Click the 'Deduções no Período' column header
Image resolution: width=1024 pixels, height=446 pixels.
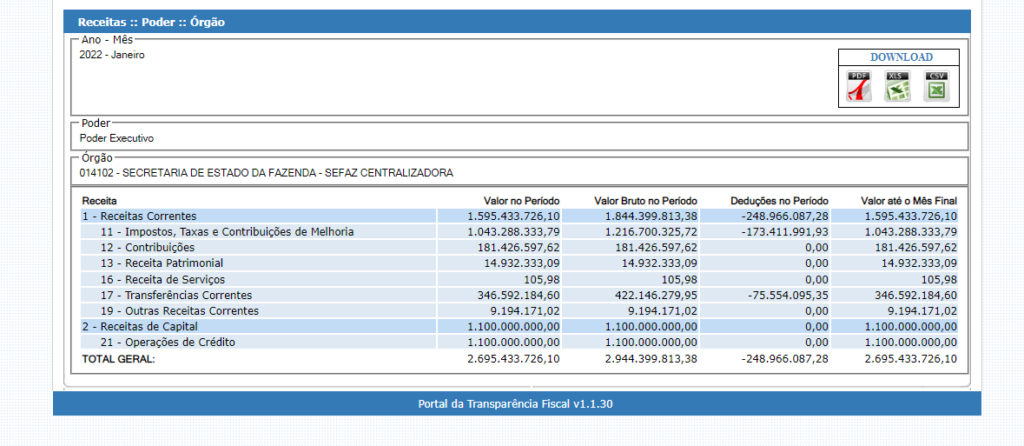pos(779,200)
